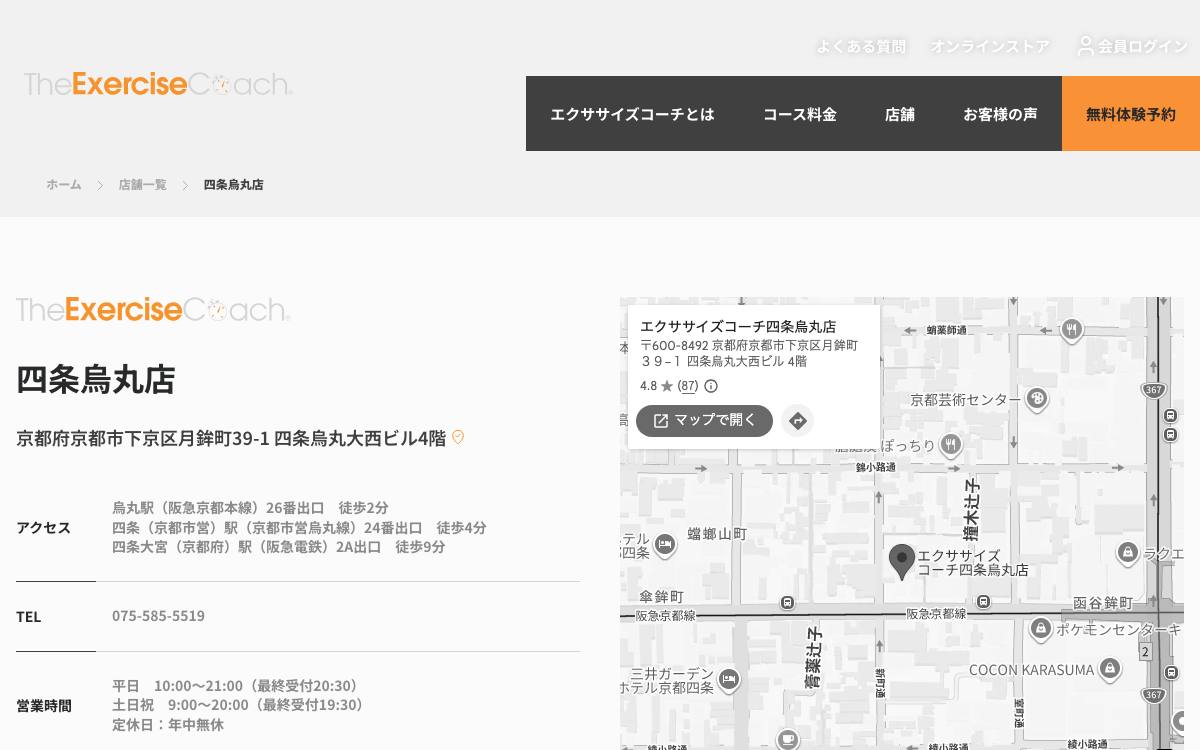Click directions arrow icon in map card
1200x750 pixels.
[797, 421]
